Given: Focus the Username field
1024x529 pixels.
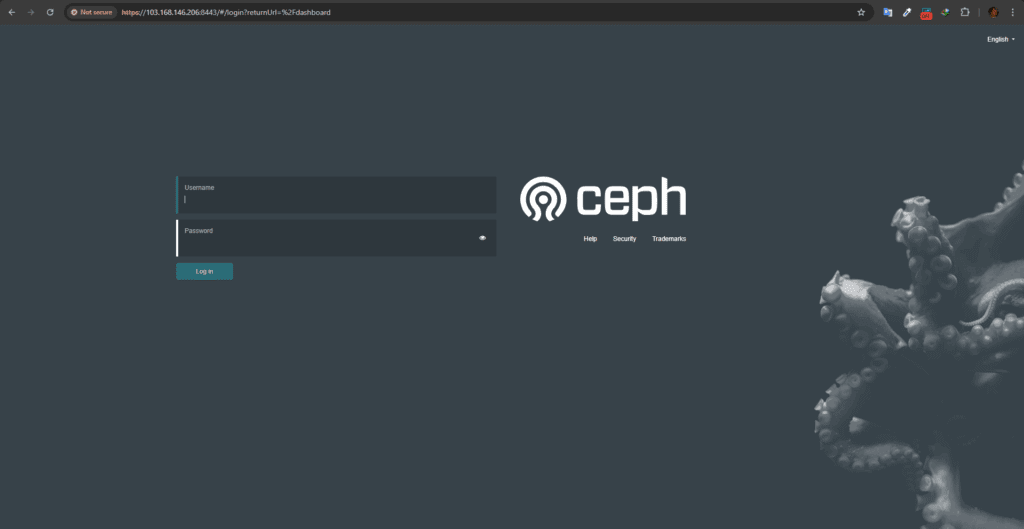Looking at the screenshot, I should pyautogui.click(x=336, y=195).
